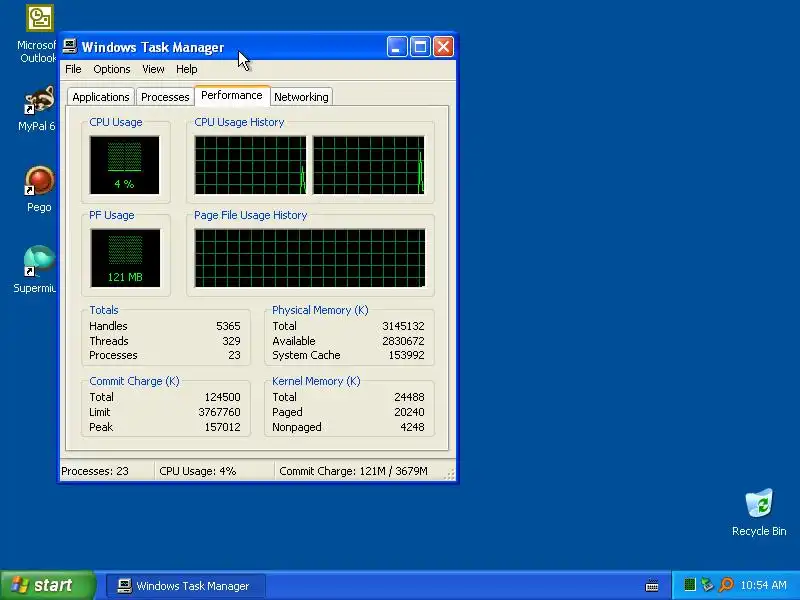
Task: Click the Totals Processes value 23
Action: point(234,355)
